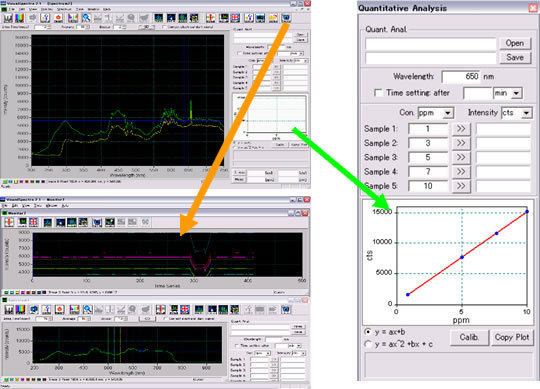Image resolution: width=540 pixels, height=389 pixels.
Task: Enable the Time setting after checkbox
Action: [378, 93]
